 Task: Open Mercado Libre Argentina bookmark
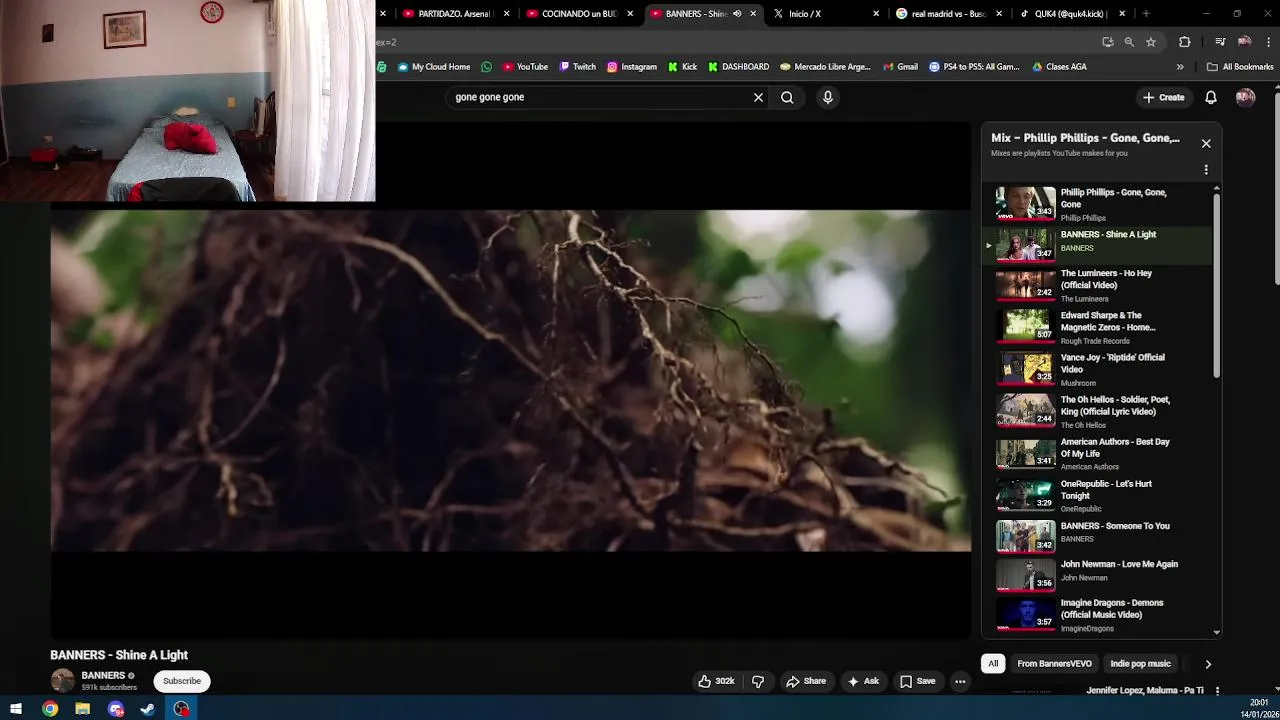826,67
